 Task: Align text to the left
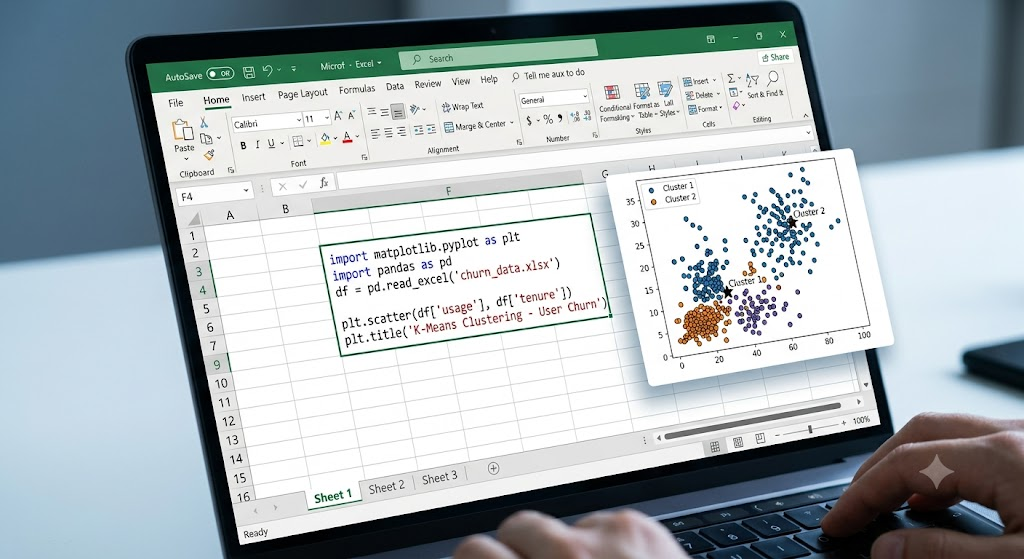375,133
